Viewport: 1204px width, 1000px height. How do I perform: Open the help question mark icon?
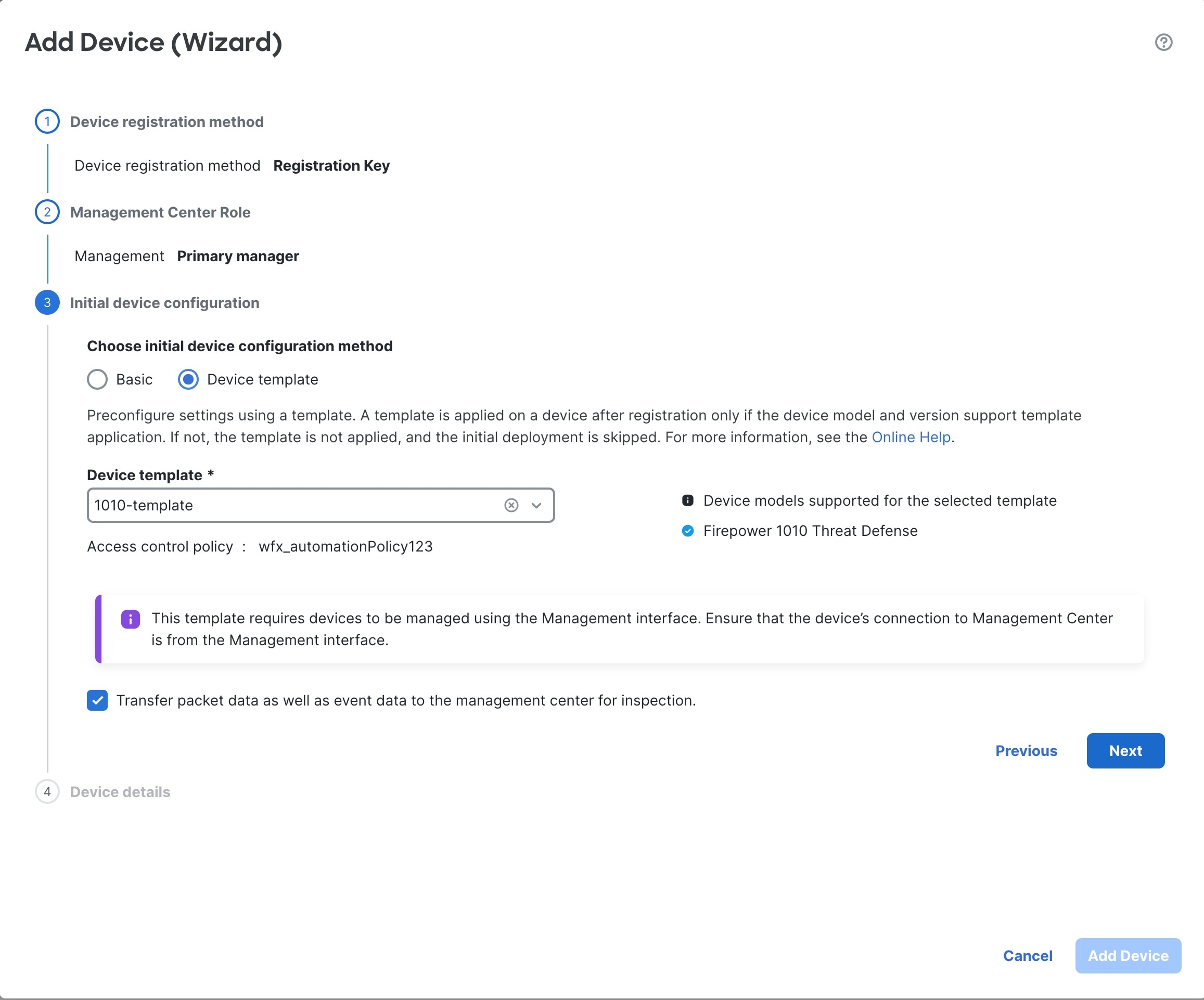click(x=1163, y=43)
